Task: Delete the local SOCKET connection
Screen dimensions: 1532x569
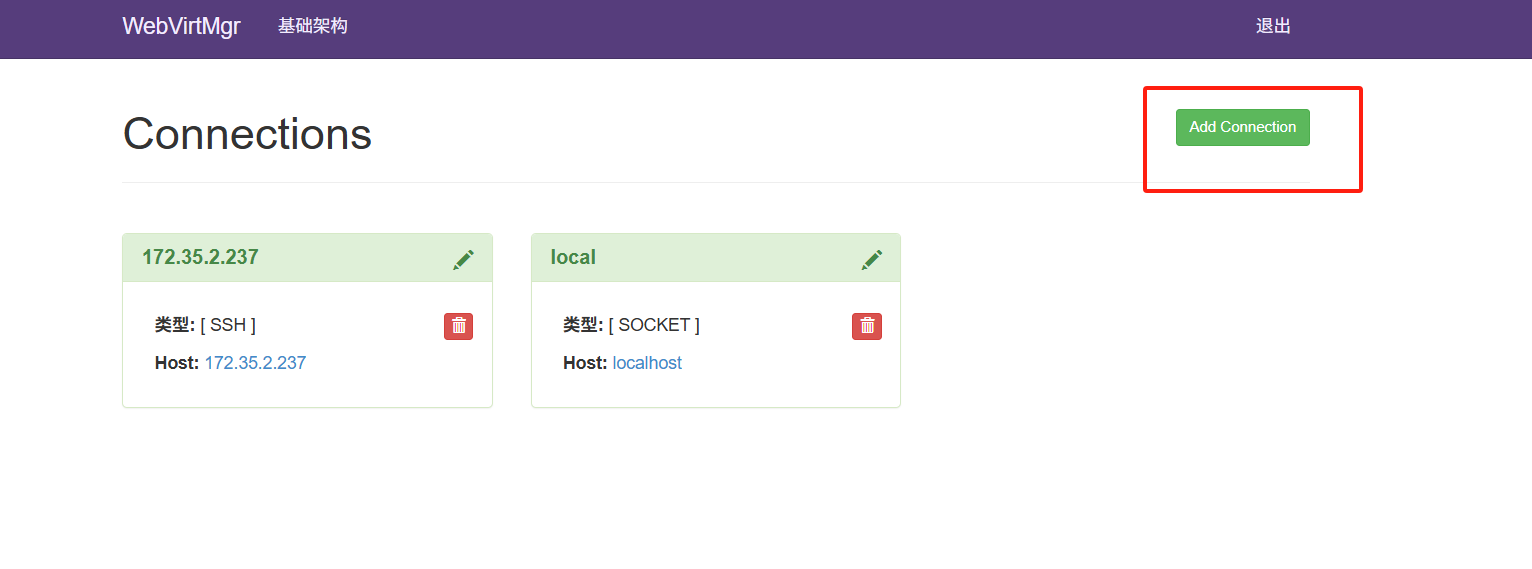Action: click(x=867, y=326)
